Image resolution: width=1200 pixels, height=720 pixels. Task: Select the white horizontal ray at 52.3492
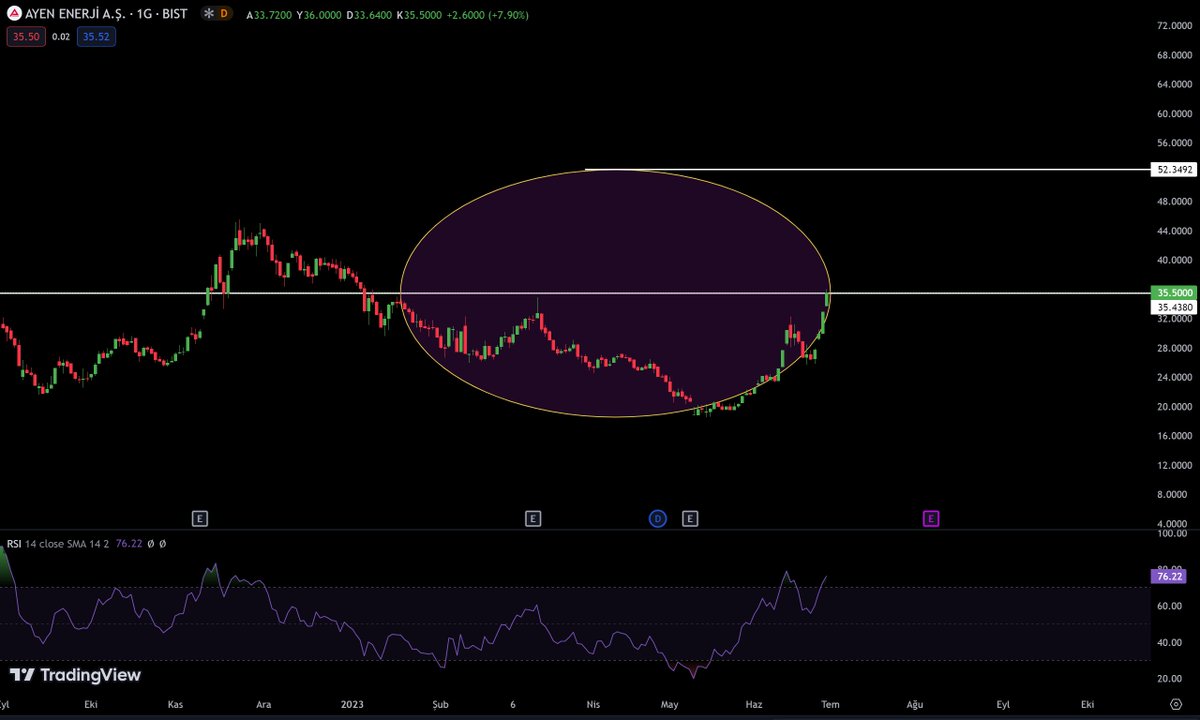(868, 169)
